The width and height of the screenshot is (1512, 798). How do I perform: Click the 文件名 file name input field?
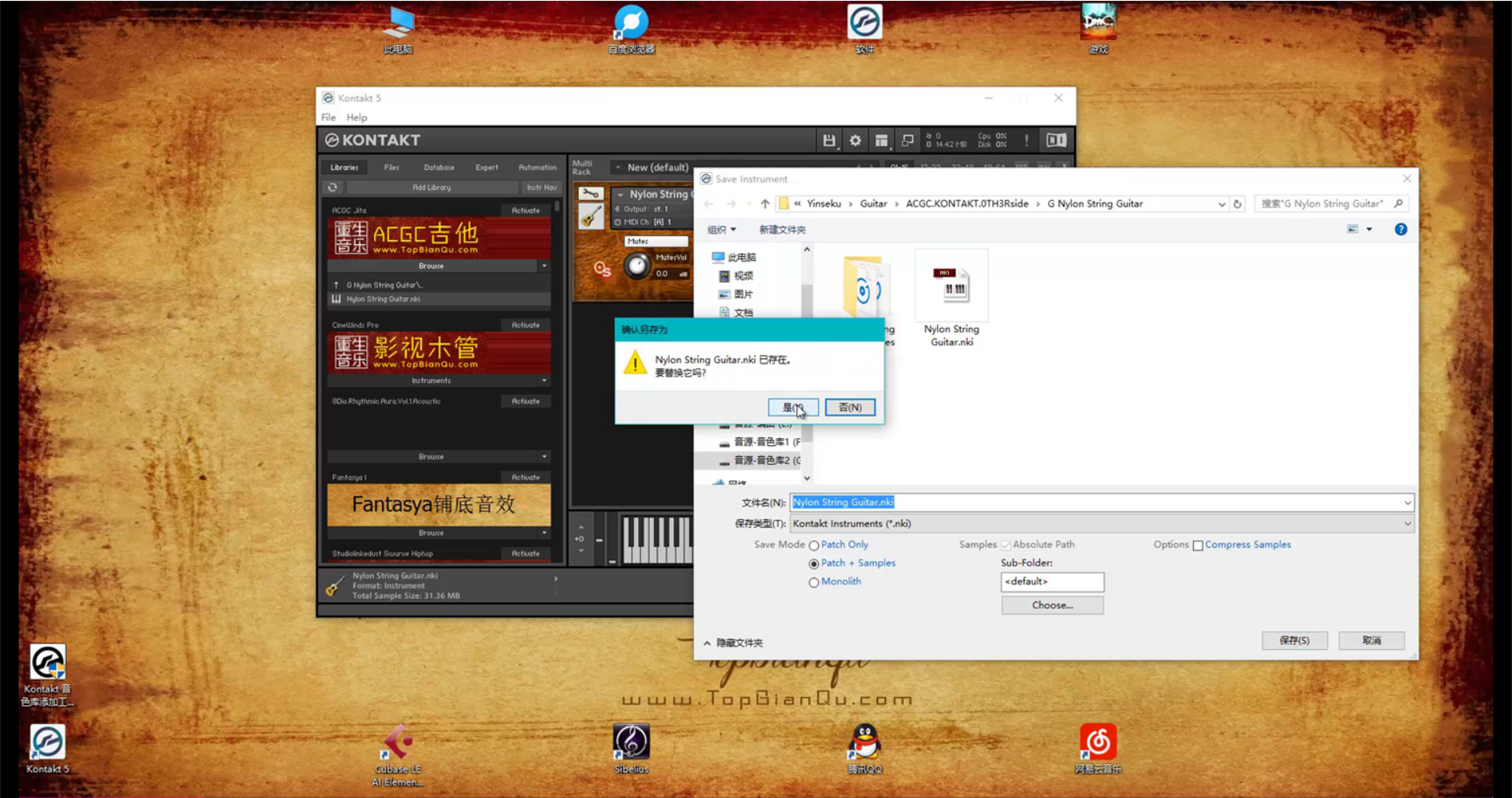click(x=1102, y=503)
